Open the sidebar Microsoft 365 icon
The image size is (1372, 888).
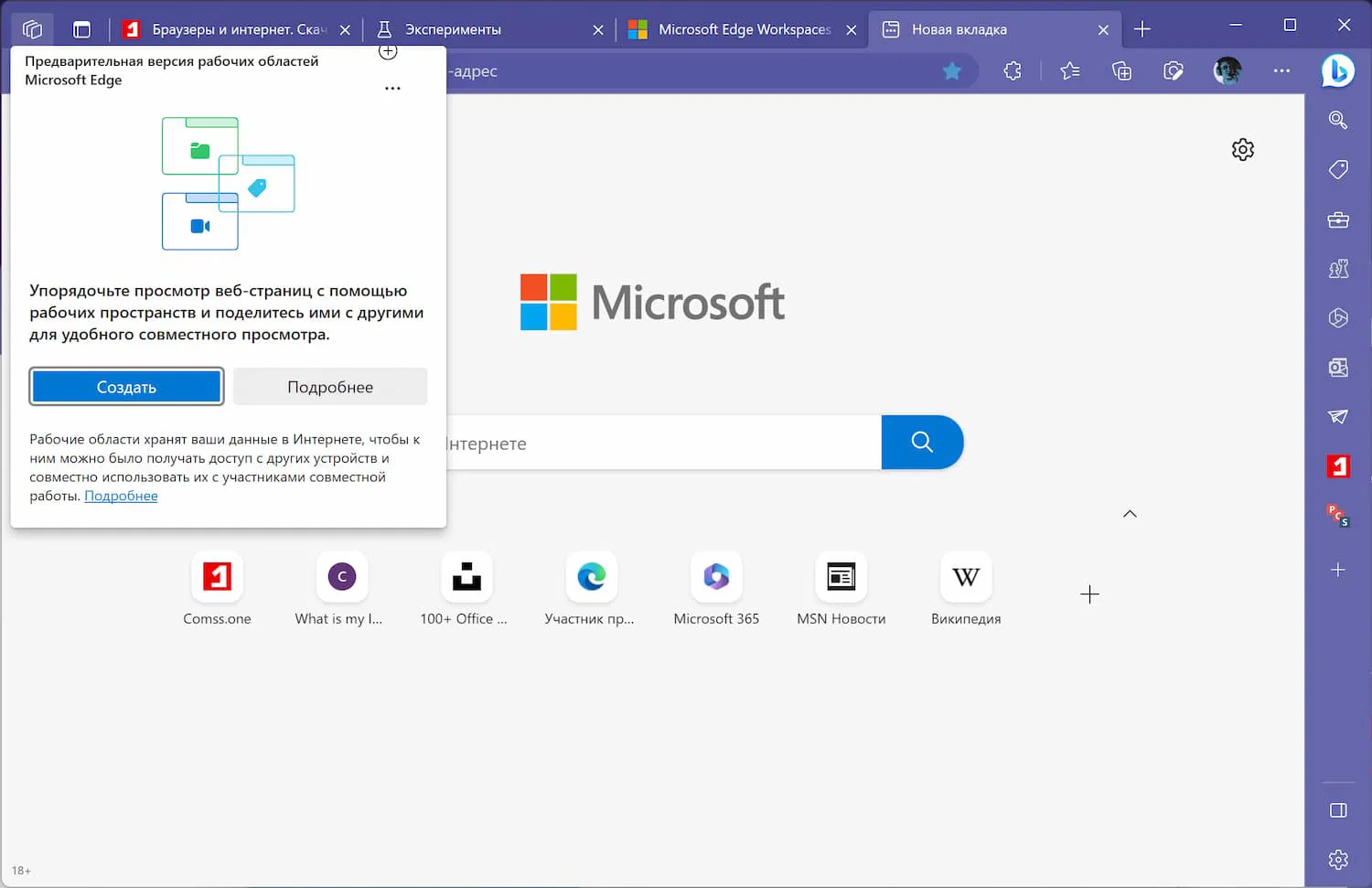[x=1338, y=318]
